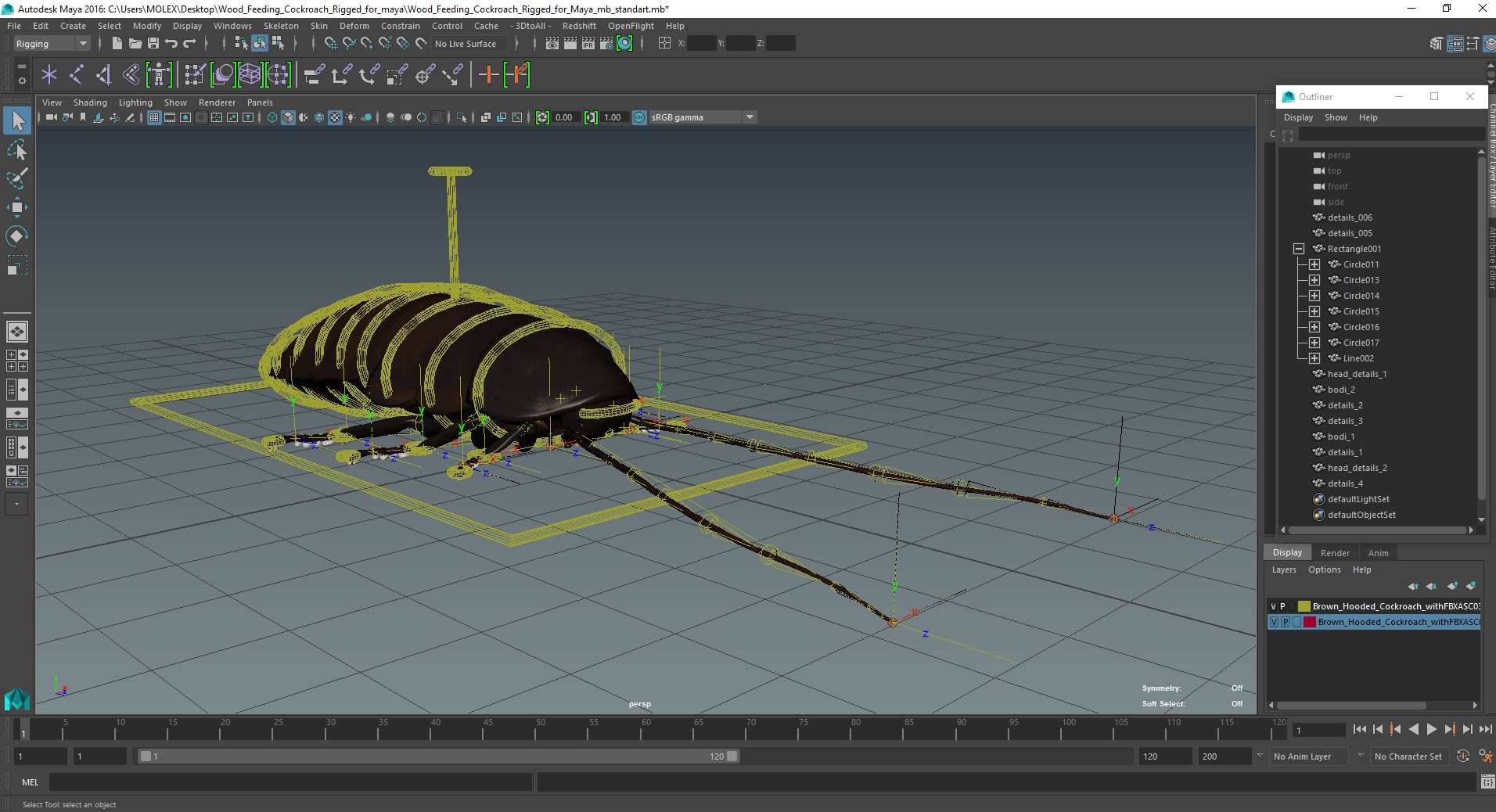Open the Rigging menu set dropdown
The width and height of the screenshot is (1496, 812).
(52, 44)
